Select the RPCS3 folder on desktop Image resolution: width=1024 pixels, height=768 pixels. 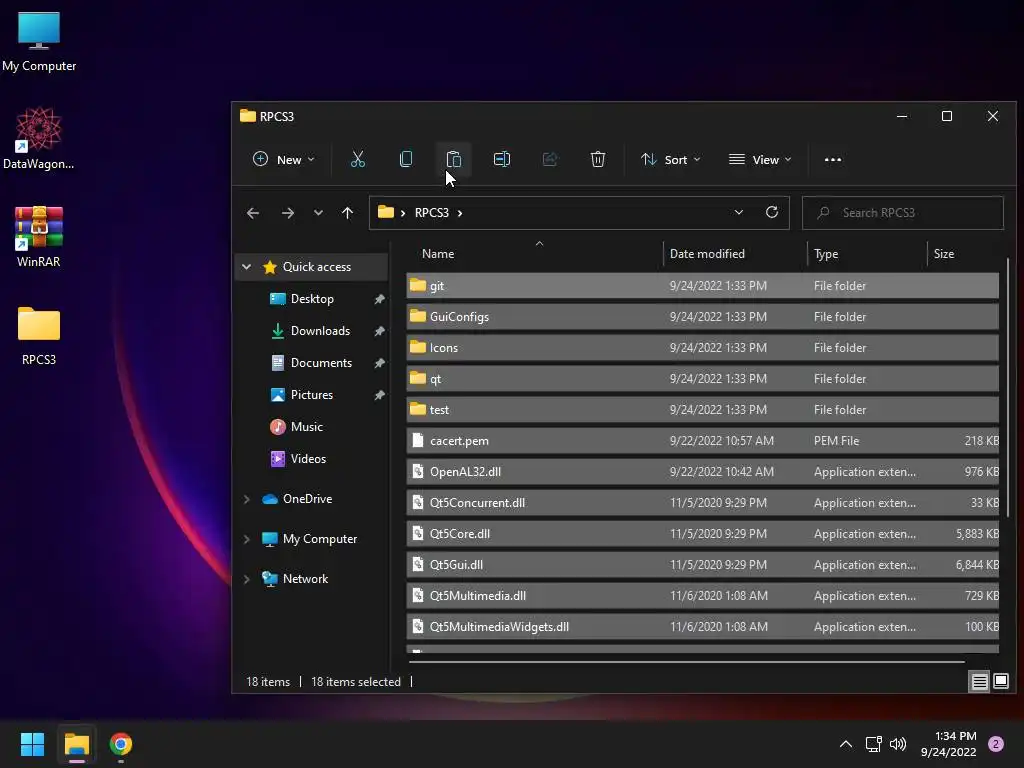click(x=39, y=336)
